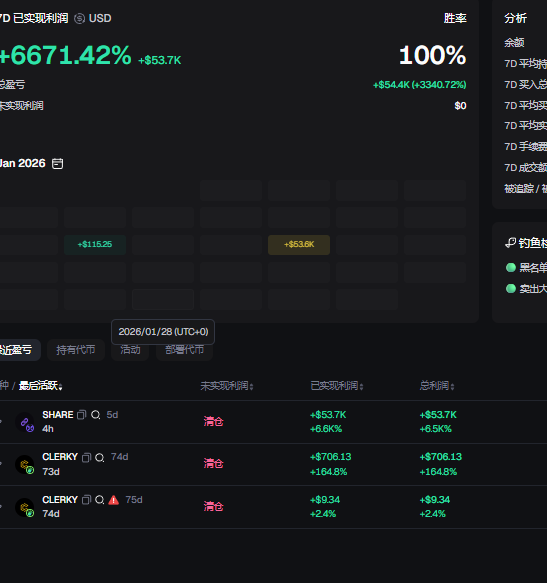Image resolution: width=547 pixels, height=583 pixels.
Task: Copy the CLERKY 75d token address
Action: point(86,500)
